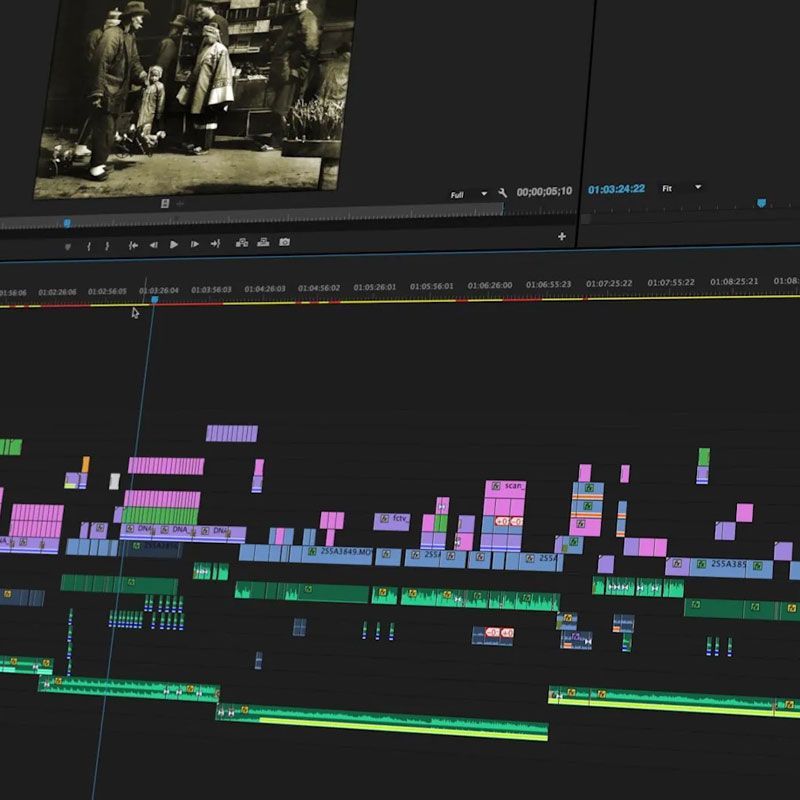This screenshot has height=800, width=800.
Task: Click the Mark Out bracket button
Action: [x=107, y=246]
